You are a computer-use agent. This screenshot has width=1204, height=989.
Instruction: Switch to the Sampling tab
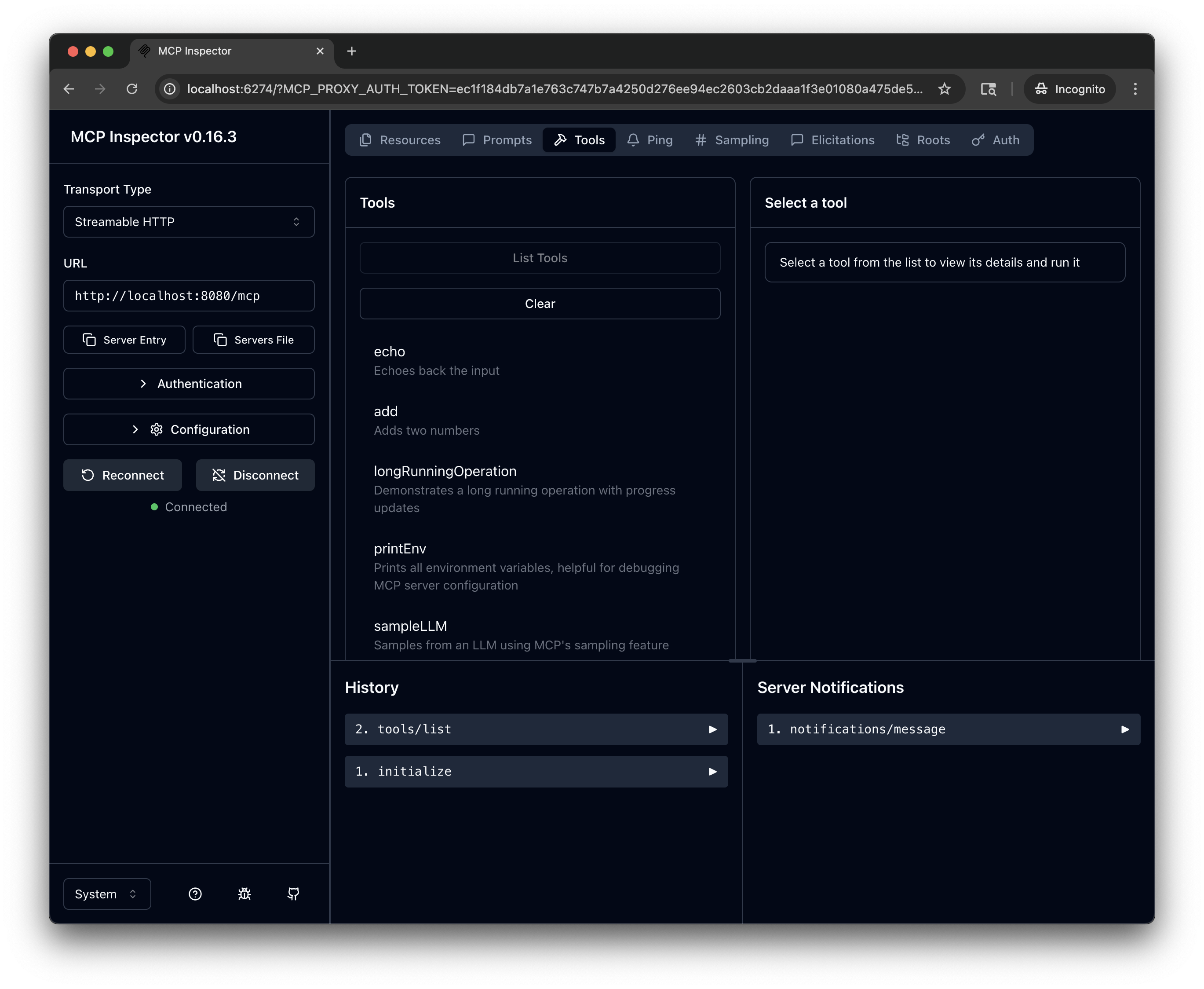[x=732, y=140]
